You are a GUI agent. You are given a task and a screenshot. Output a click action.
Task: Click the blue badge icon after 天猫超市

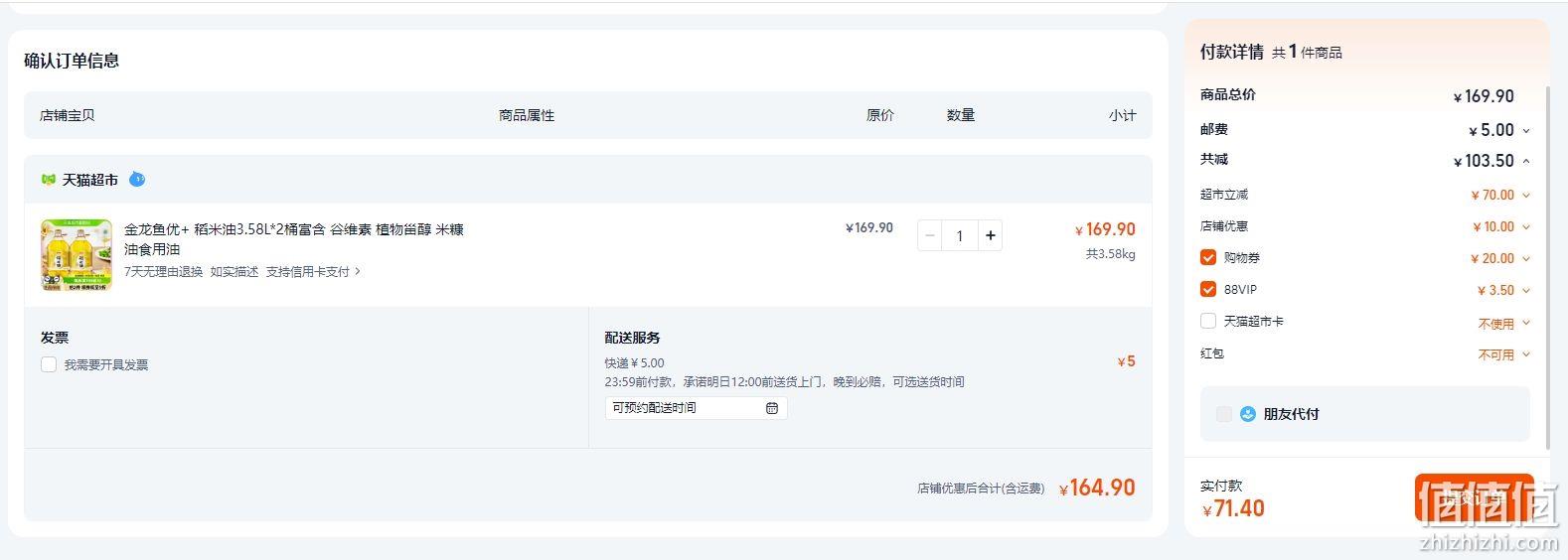pyautogui.click(x=137, y=179)
